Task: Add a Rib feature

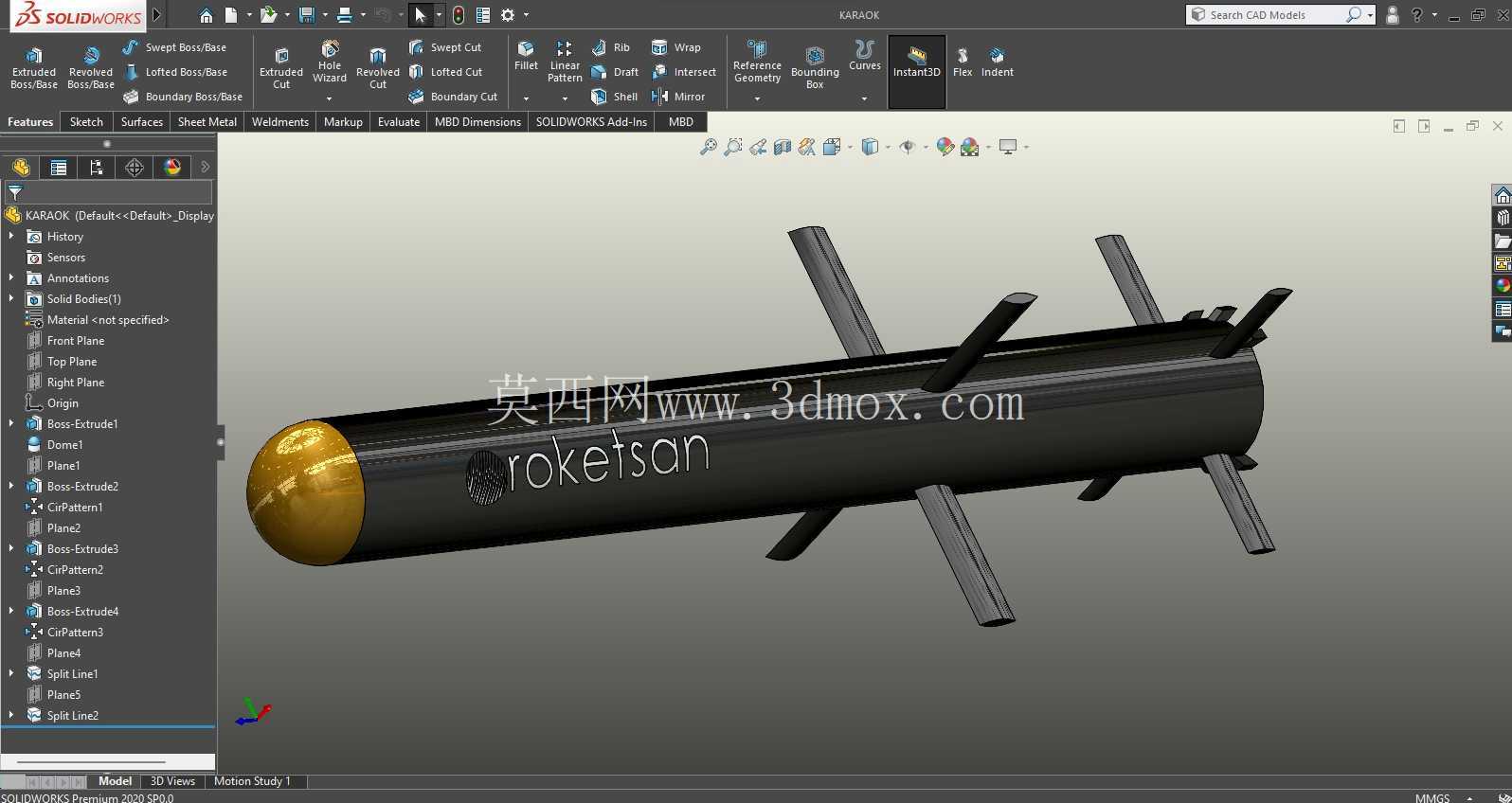Action: 611,47
